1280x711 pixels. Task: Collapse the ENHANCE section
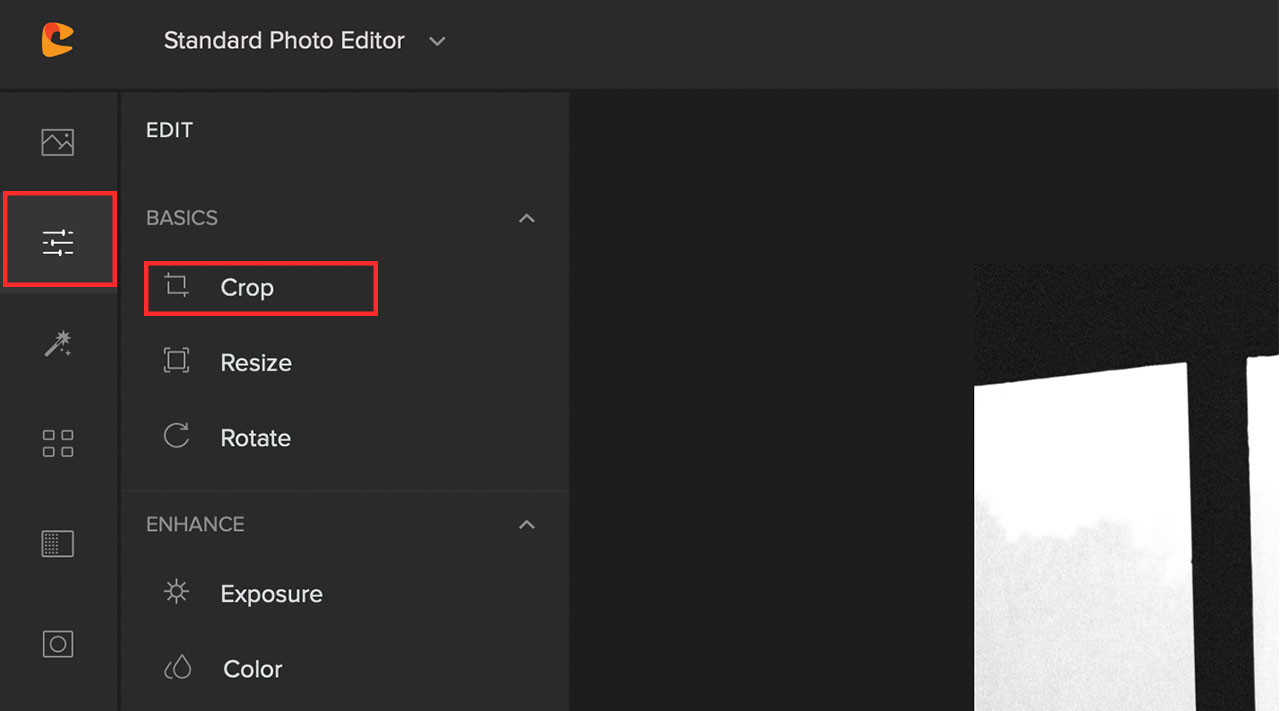pyautogui.click(x=527, y=524)
